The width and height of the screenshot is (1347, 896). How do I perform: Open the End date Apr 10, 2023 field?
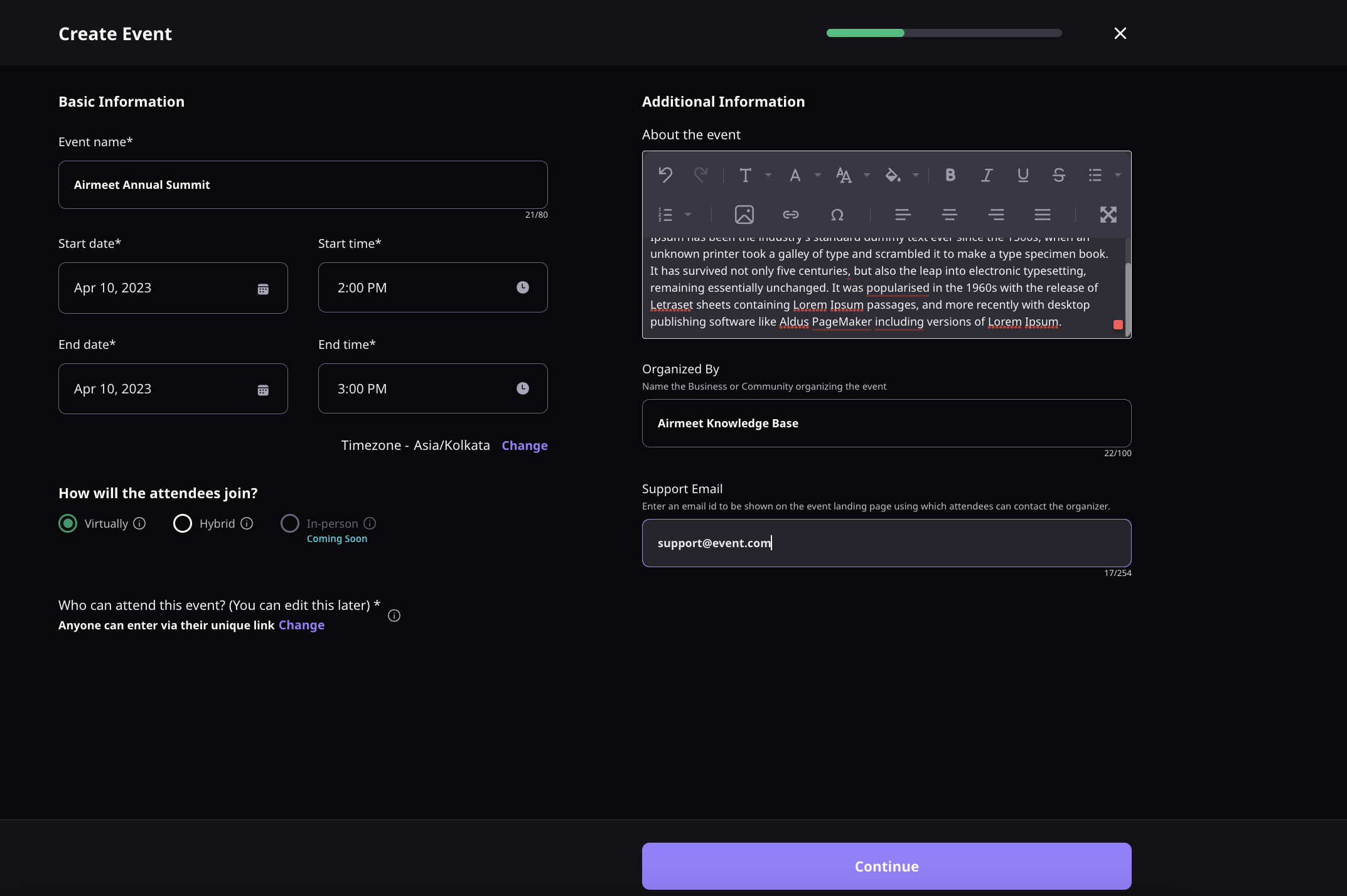point(173,388)
